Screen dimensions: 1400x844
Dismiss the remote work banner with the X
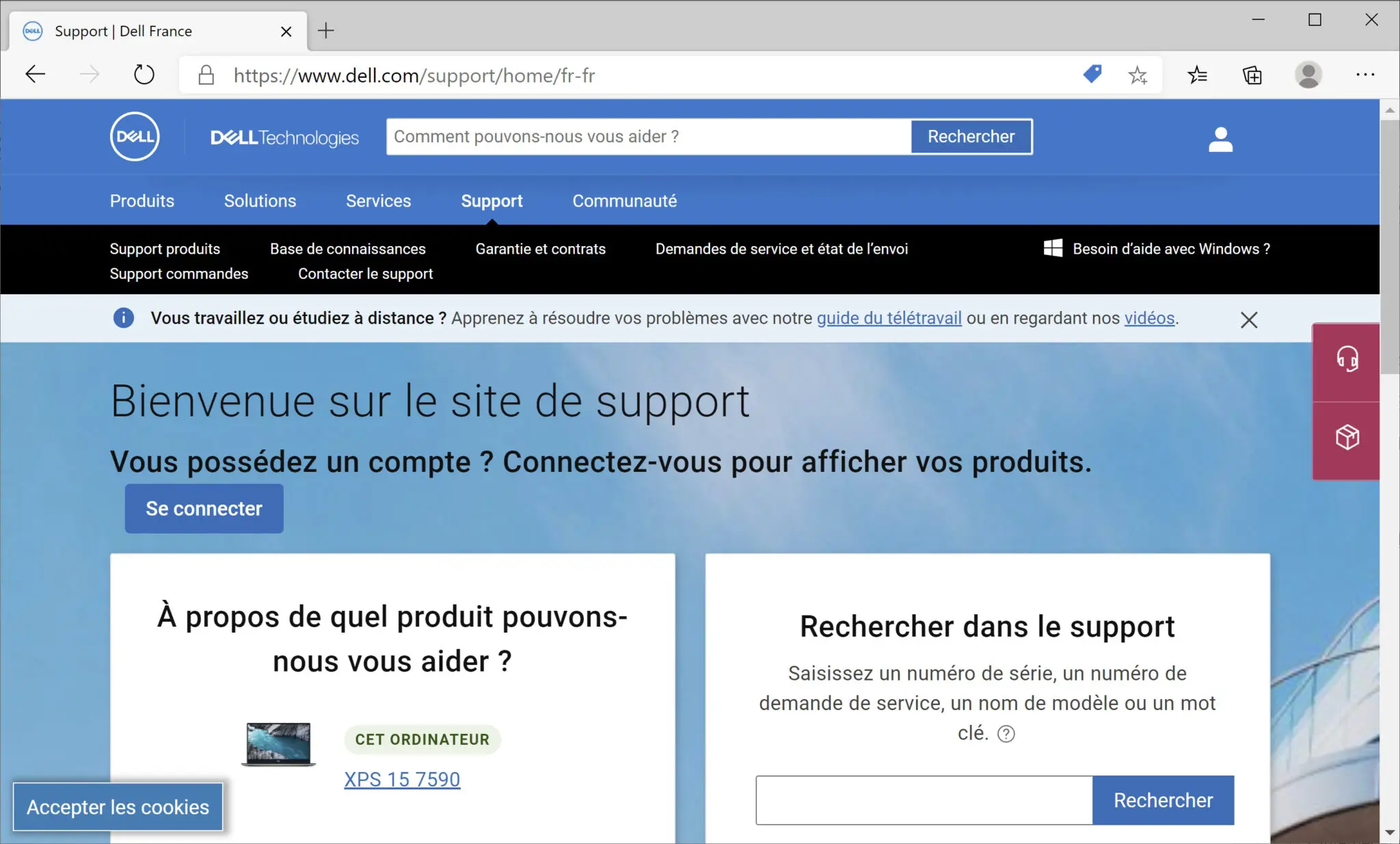click(x=1250, y=319)
